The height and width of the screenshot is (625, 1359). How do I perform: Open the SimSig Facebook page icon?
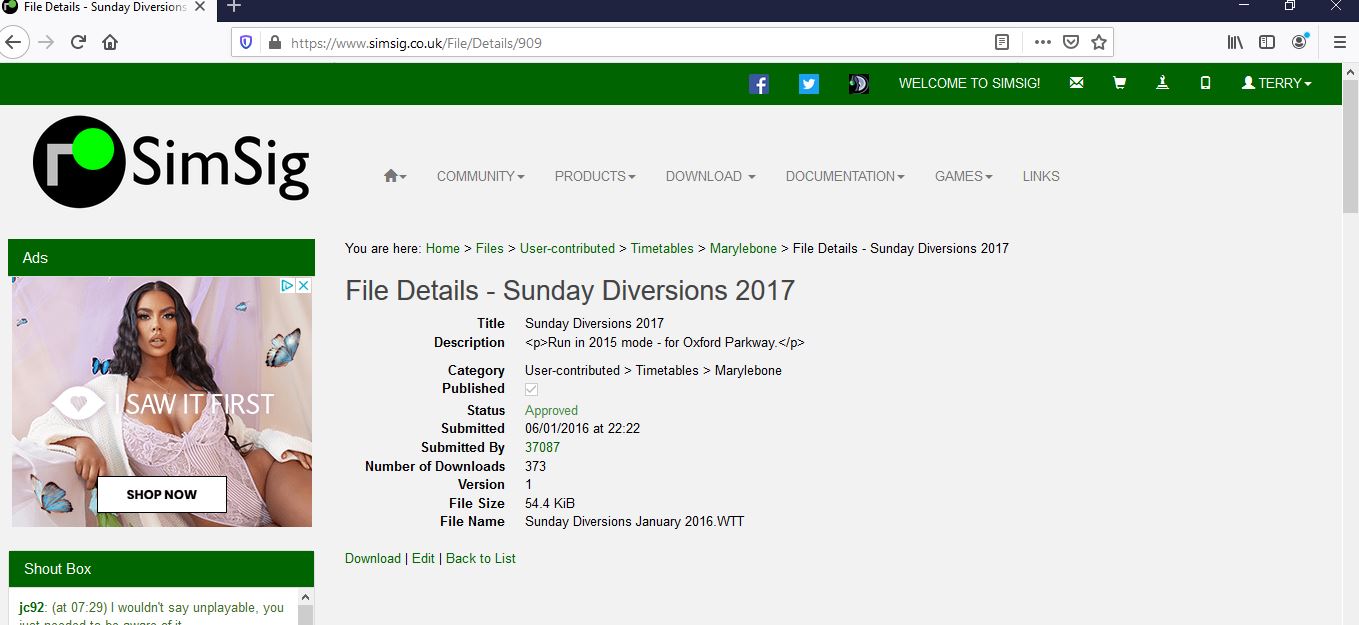759,84
